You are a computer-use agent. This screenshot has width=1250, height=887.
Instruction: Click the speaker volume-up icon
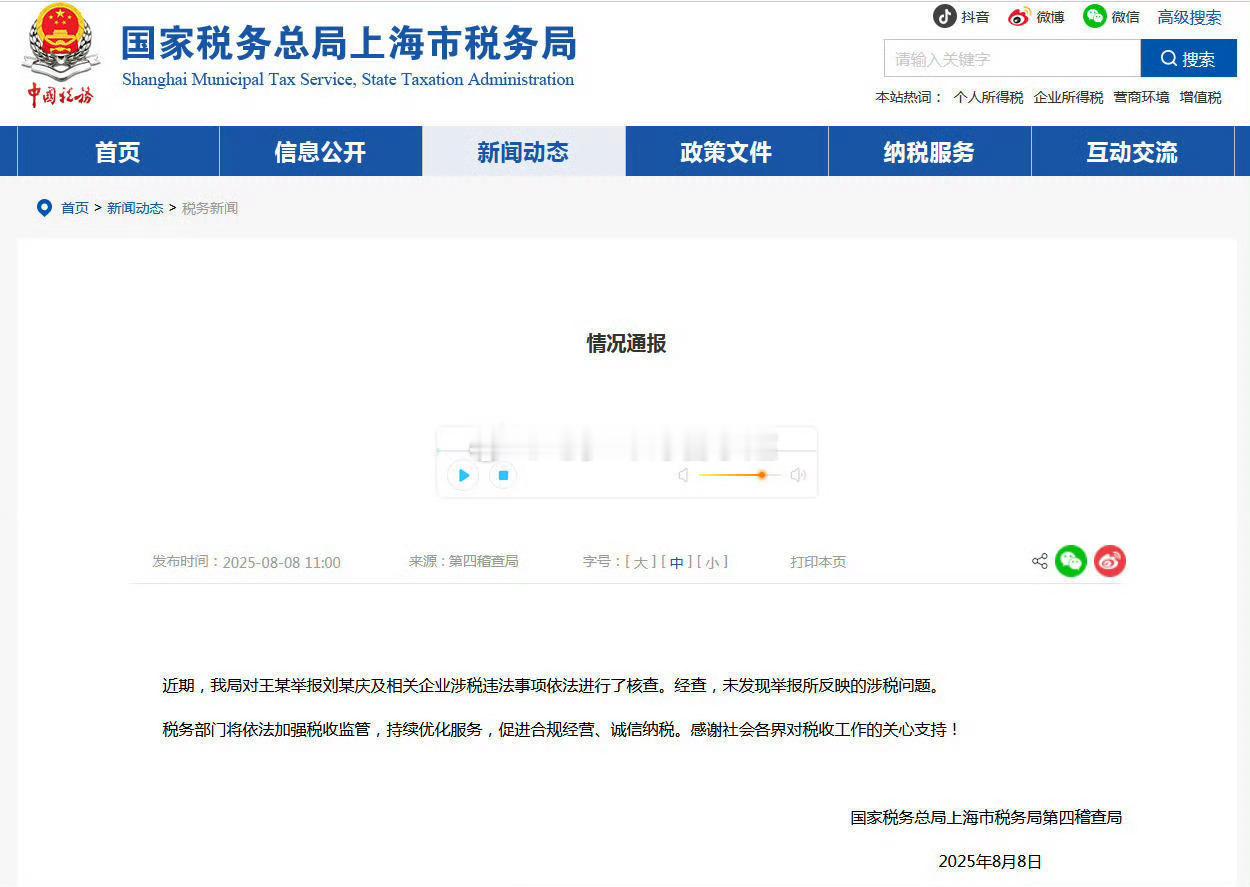click(798, 475)
